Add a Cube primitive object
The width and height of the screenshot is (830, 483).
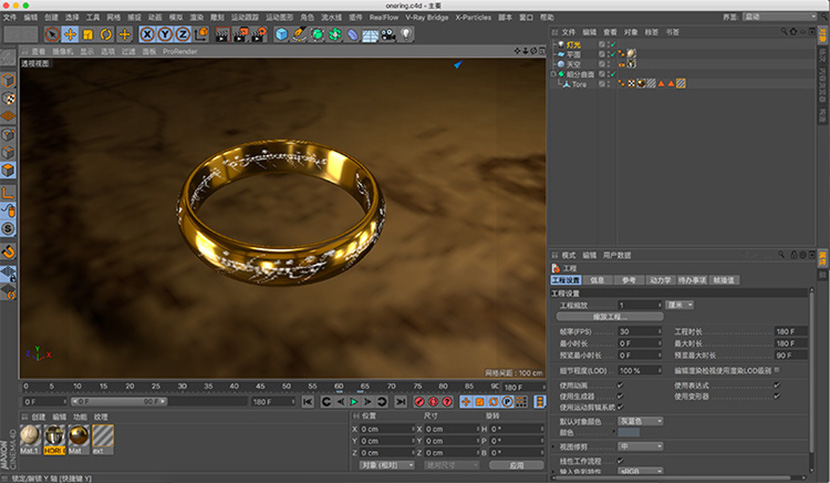point(282,35)
